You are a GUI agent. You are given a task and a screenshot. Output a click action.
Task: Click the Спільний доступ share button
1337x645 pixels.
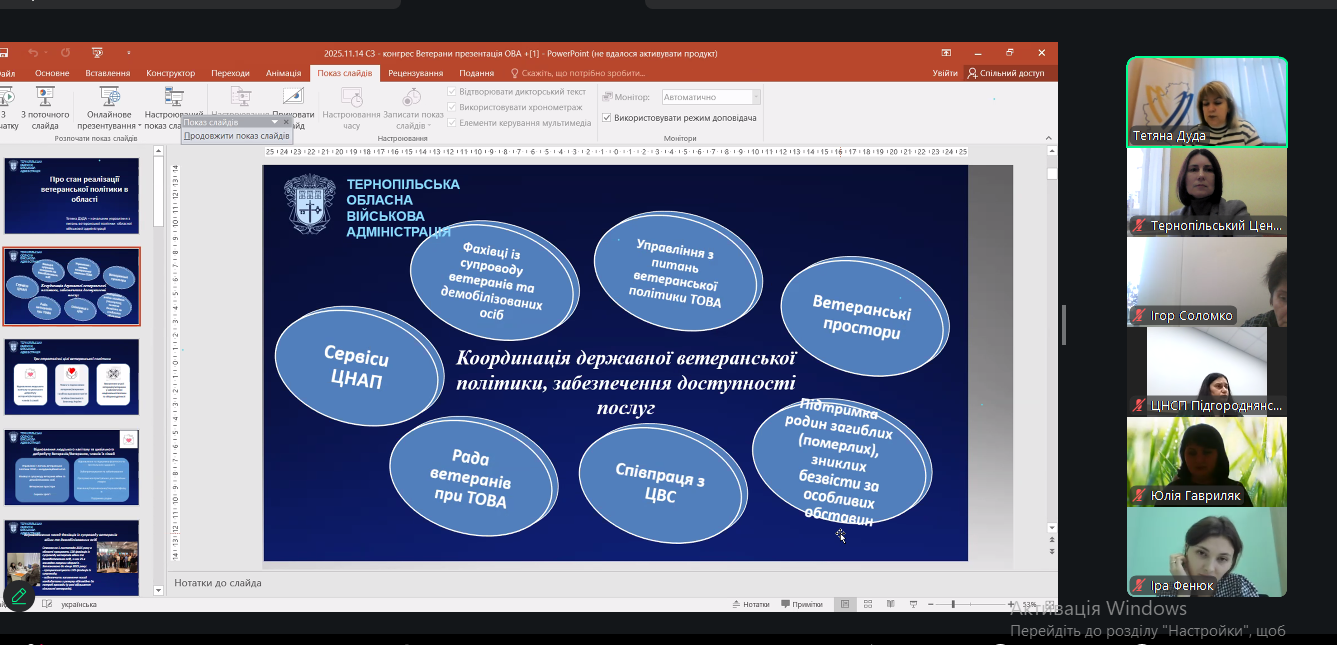click(x=1005, y=73)
